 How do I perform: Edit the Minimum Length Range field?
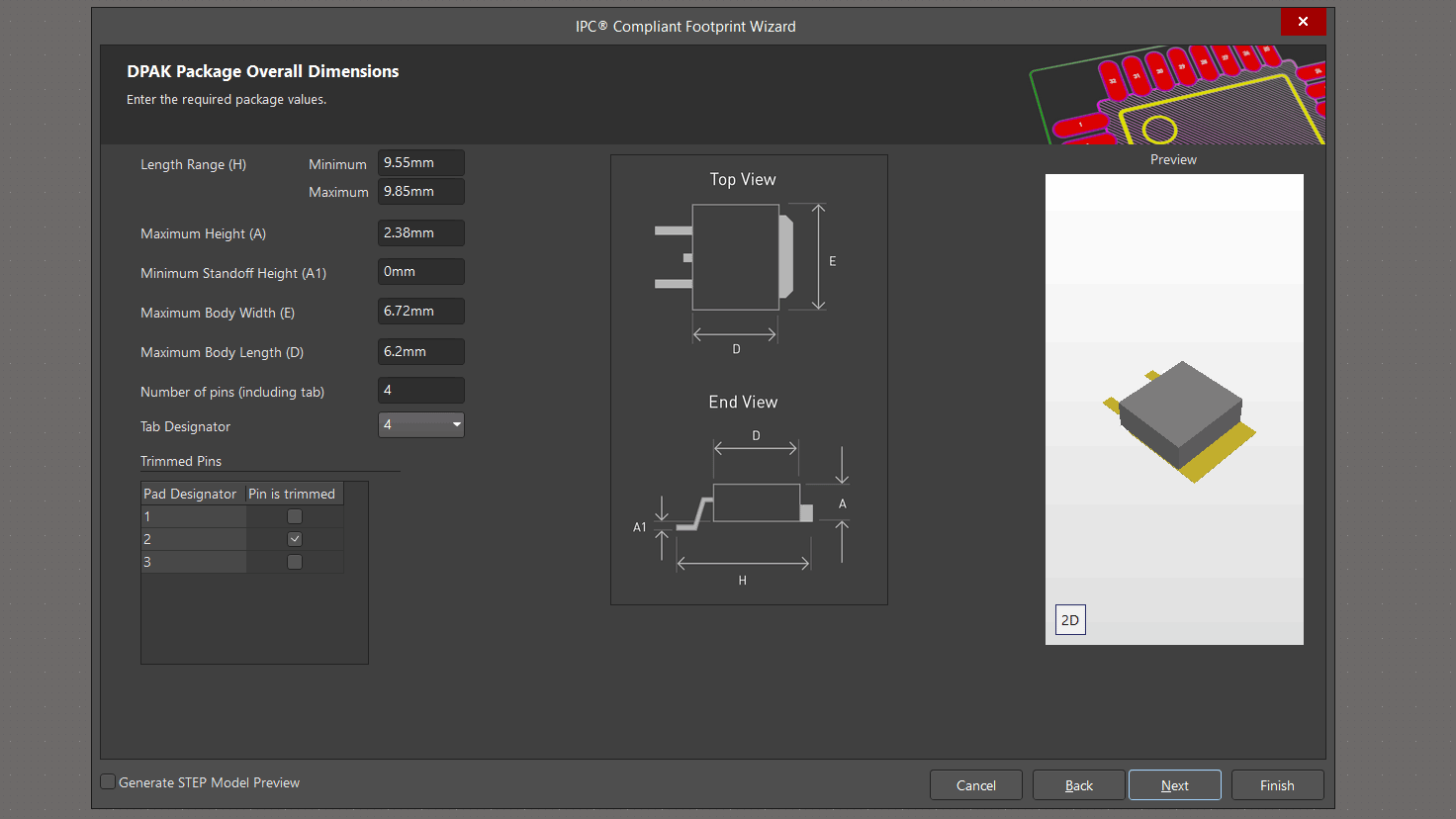click(420, 163)
